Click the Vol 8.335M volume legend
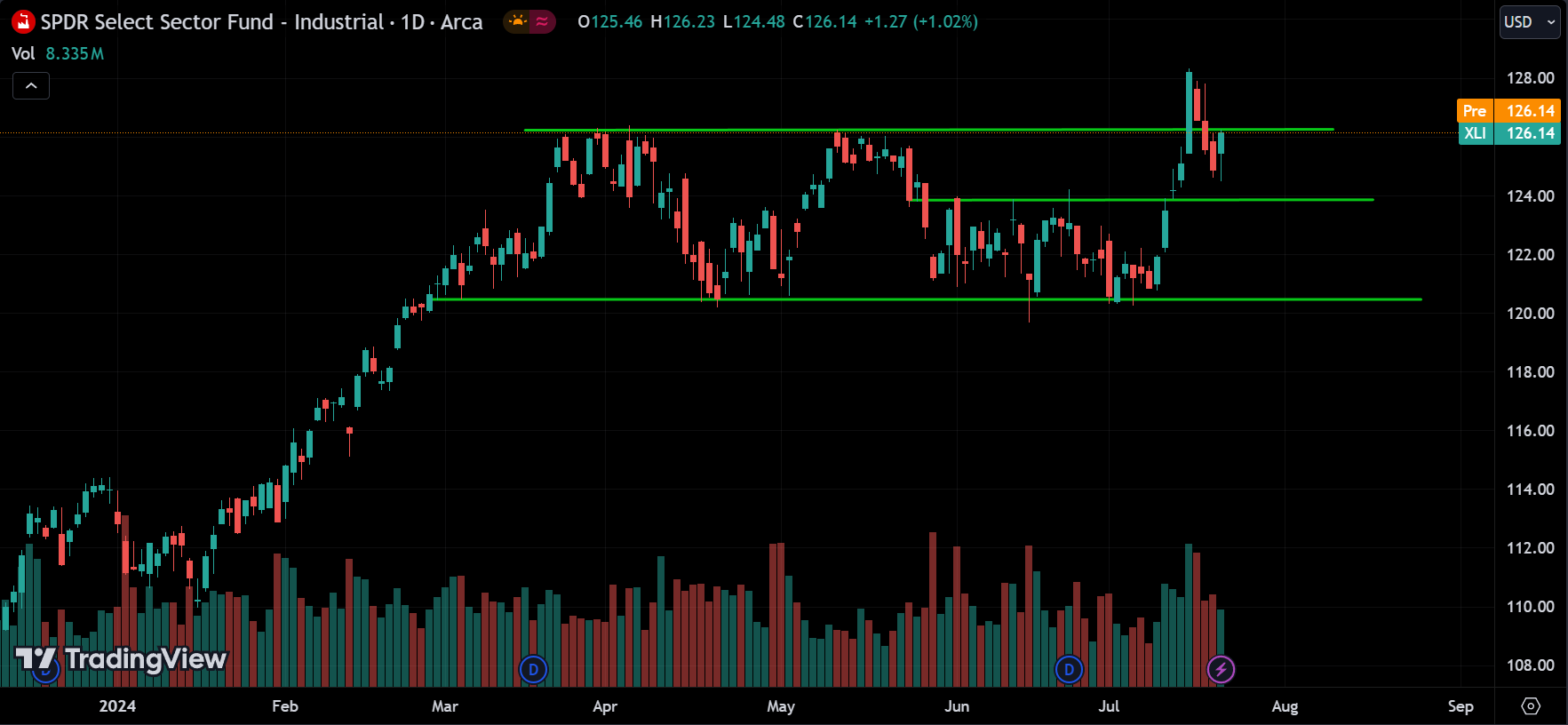Screen dimensions: 1568x725 (58, 53)
